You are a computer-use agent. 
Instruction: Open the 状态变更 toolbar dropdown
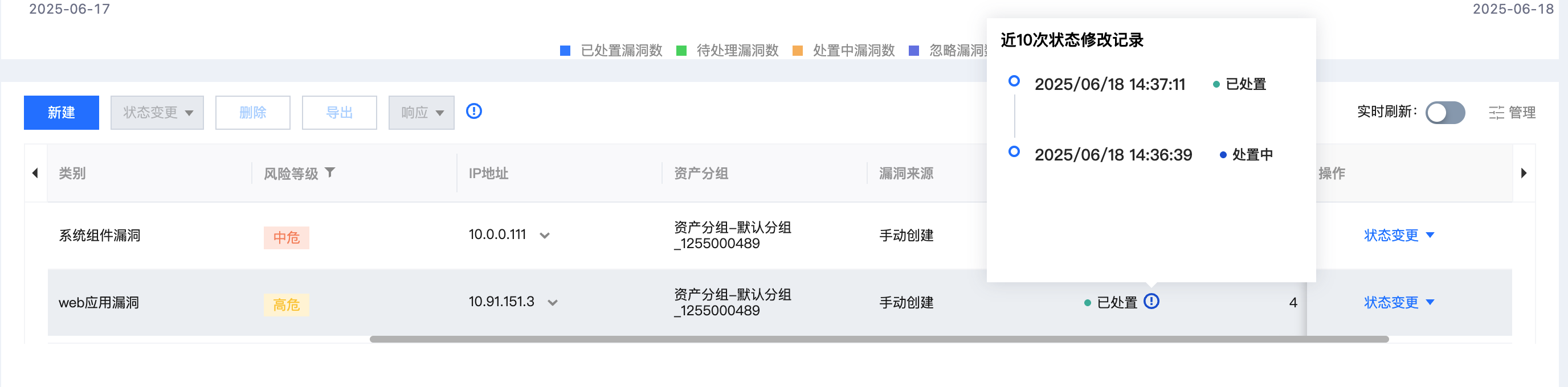click(x=157, y=112)
